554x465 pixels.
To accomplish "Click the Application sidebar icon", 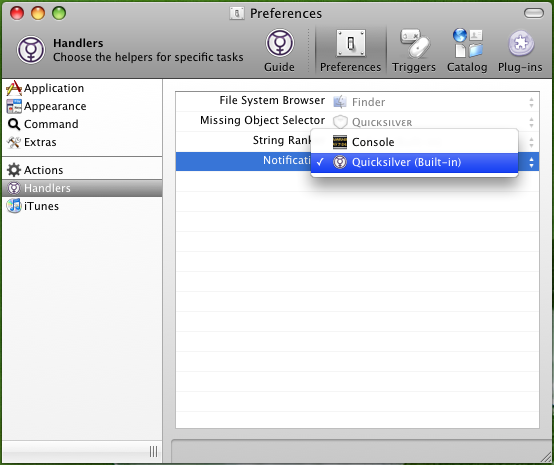I will 14,88.
